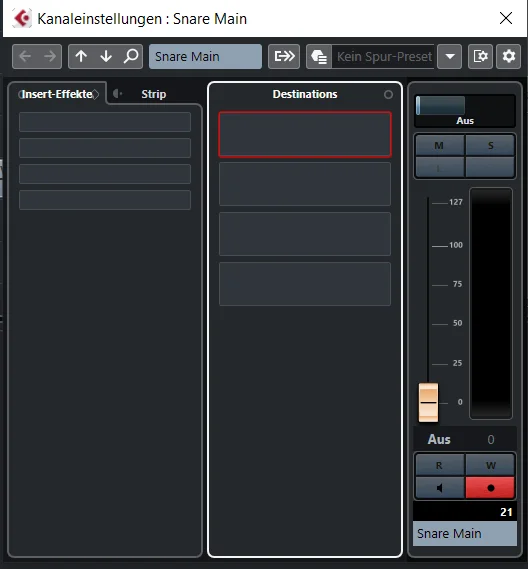Open the channel search magnifier
528x569 pixels.
tap(131, 56)
